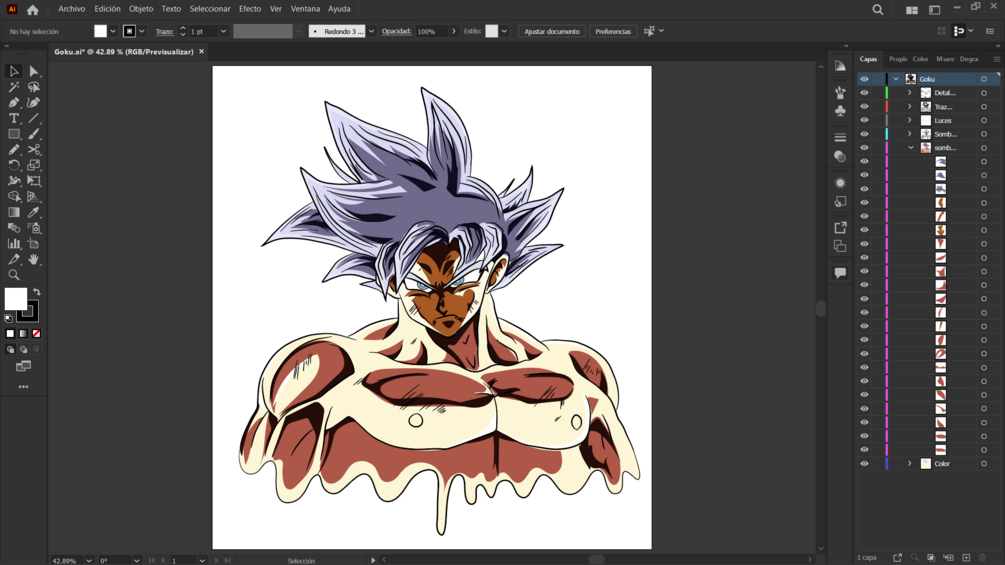
Task: Select the Shape Builder tool
Action: 13,197
